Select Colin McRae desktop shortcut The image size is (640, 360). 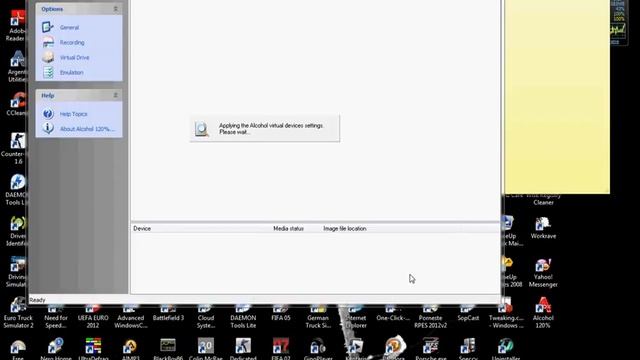coord(205,349)
